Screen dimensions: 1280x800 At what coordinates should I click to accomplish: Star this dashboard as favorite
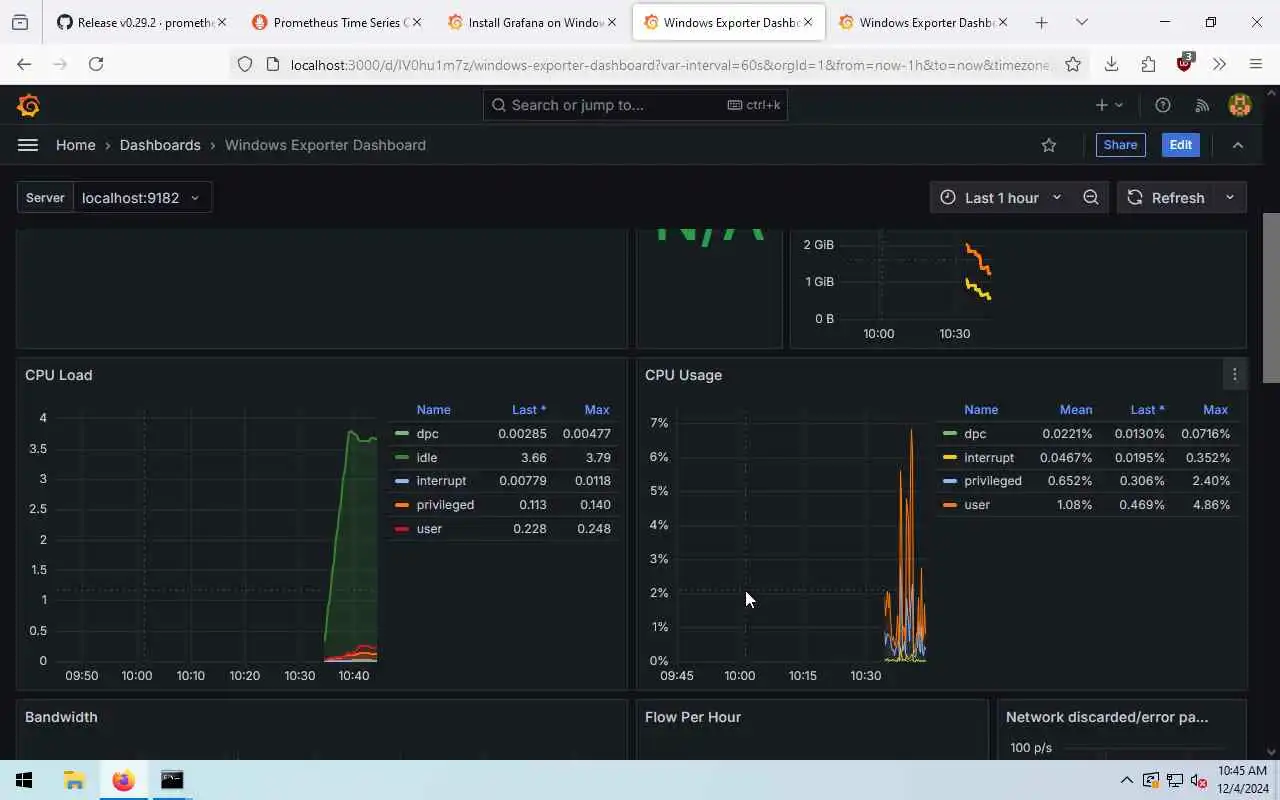[x=1049, y=145]
